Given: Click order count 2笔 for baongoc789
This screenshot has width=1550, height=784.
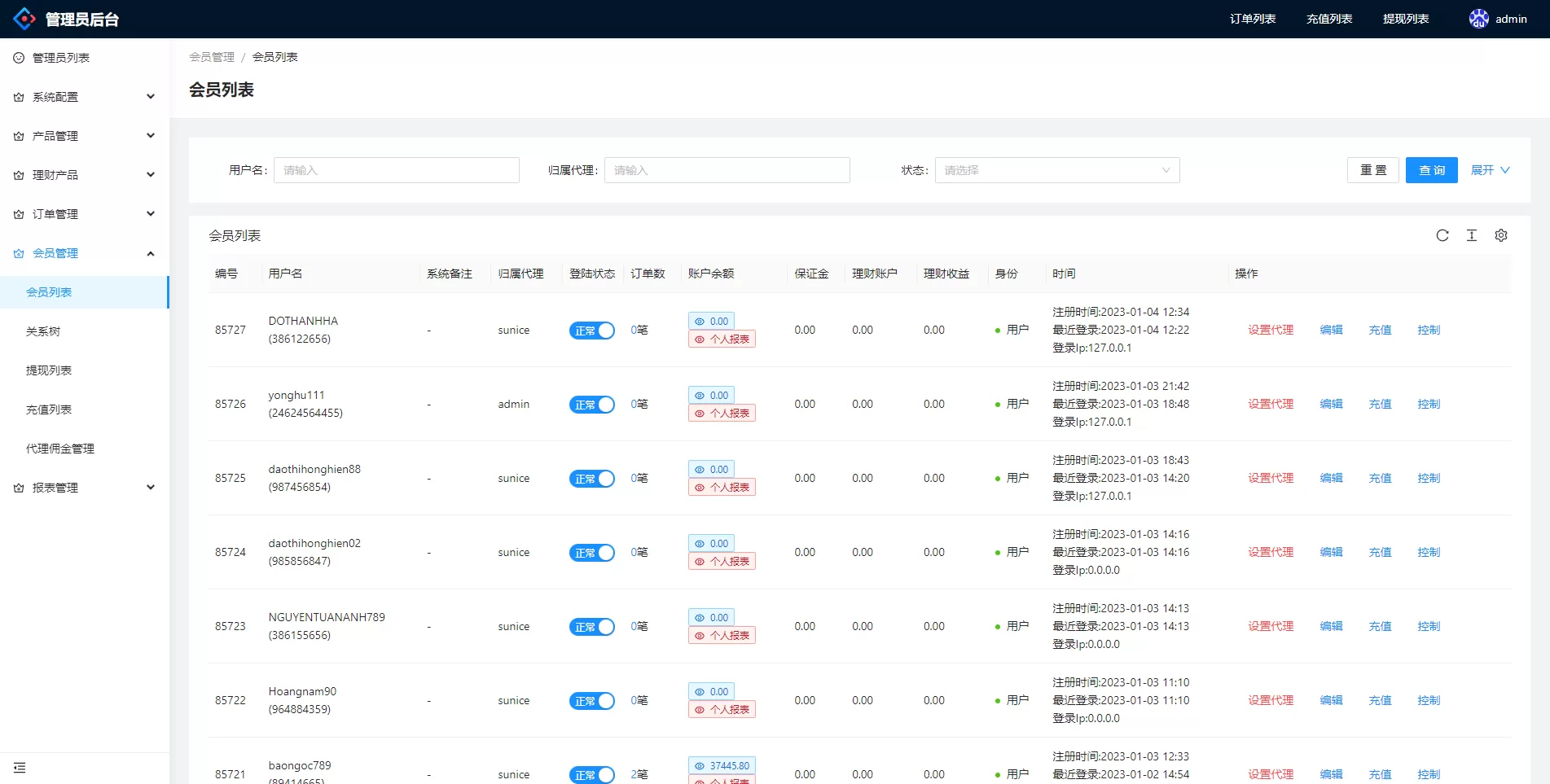Looking at the screenshot, I should [639, 774].
